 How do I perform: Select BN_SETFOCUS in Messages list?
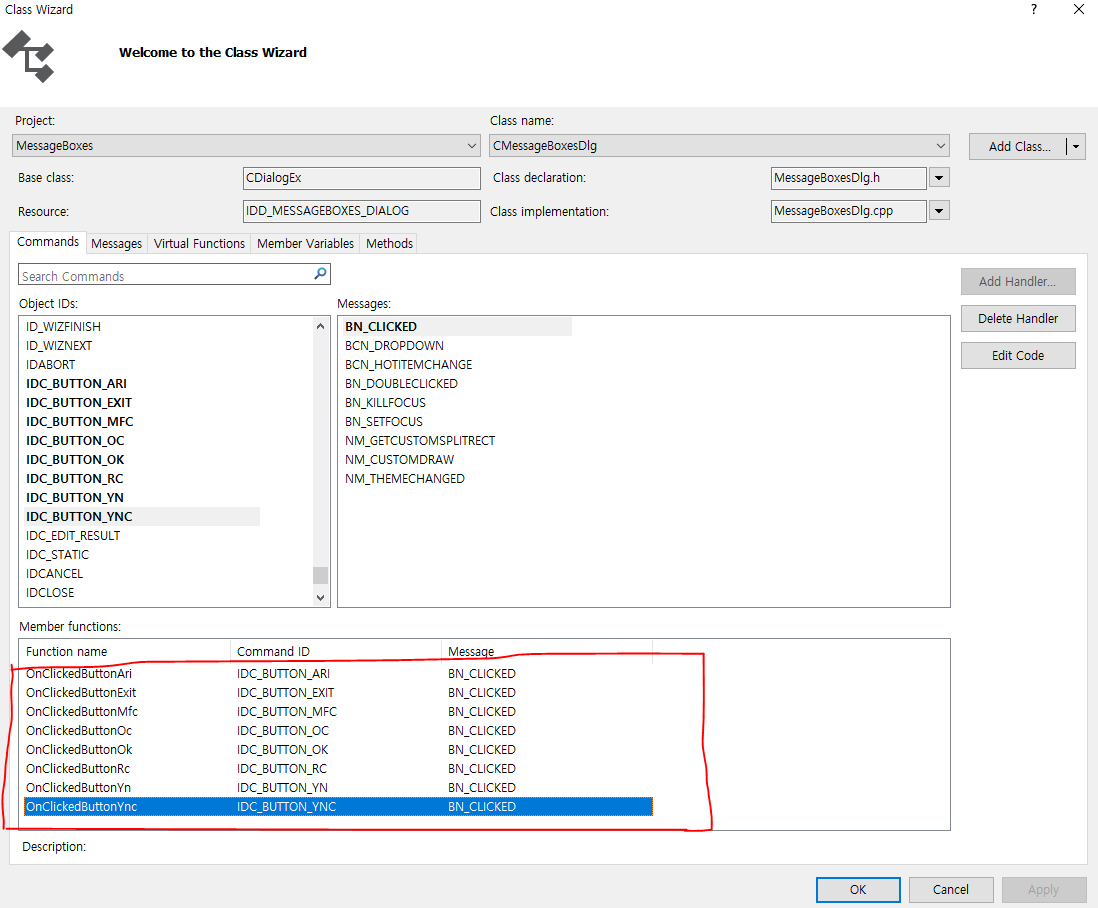click(x=384, y=421)
